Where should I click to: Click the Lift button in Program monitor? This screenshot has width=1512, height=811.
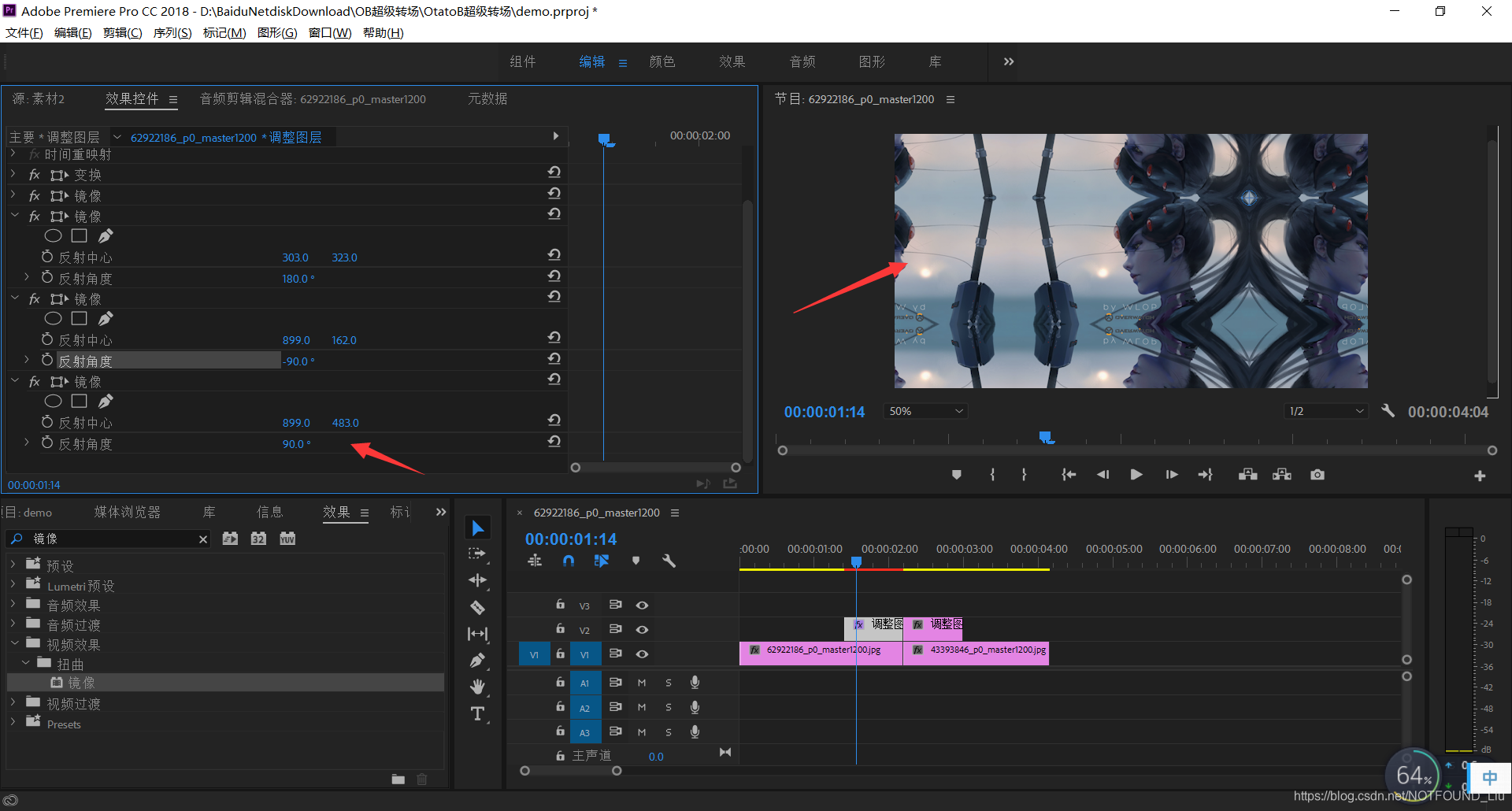coord(1247,475)
